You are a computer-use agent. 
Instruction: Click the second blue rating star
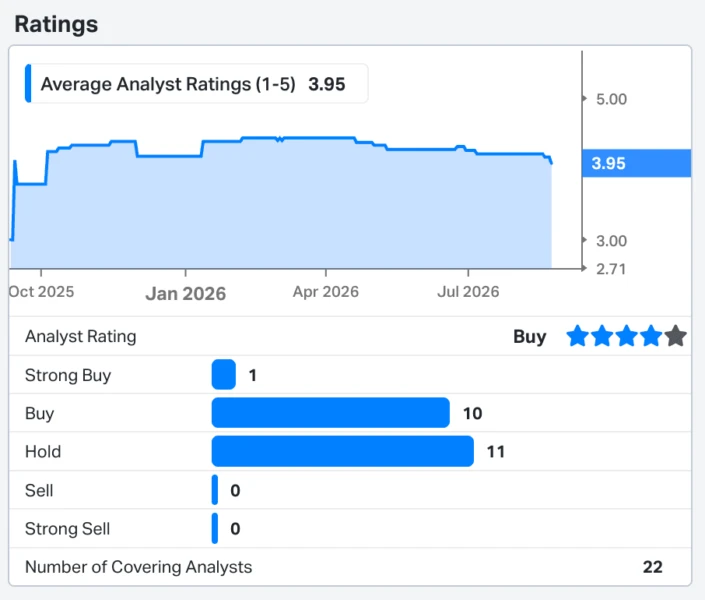click(602, 336)
